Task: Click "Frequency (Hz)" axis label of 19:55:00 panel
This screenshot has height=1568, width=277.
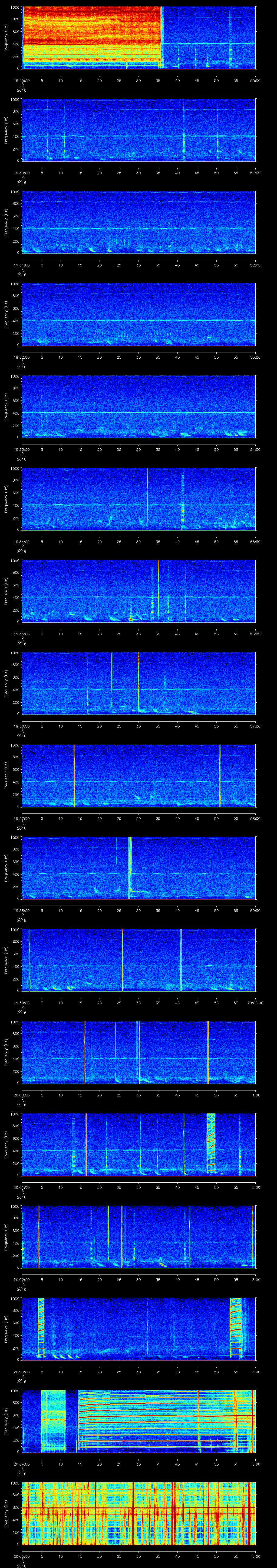Action: [x=6, y=591]
